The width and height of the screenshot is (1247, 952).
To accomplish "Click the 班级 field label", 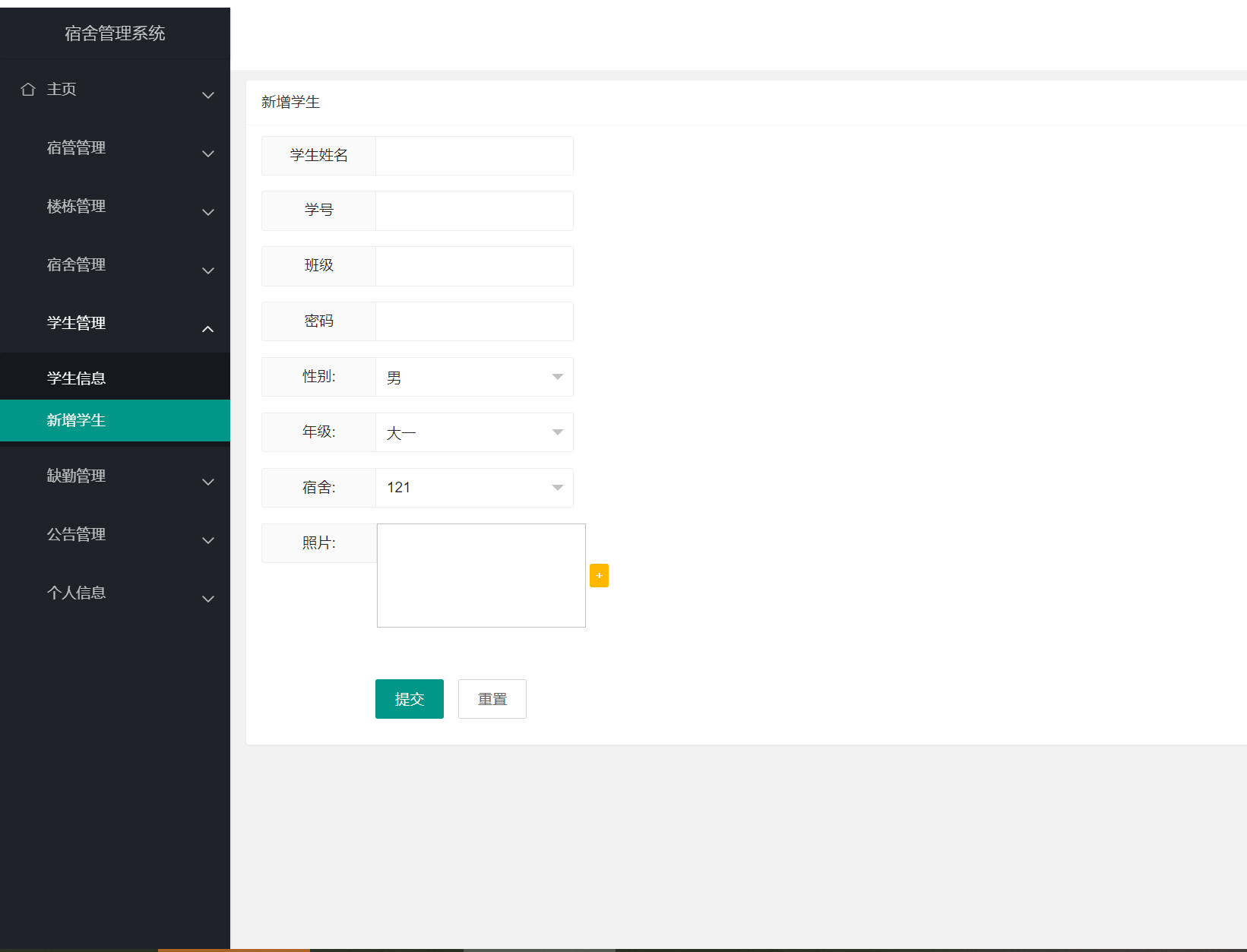I will coord(319,266).
